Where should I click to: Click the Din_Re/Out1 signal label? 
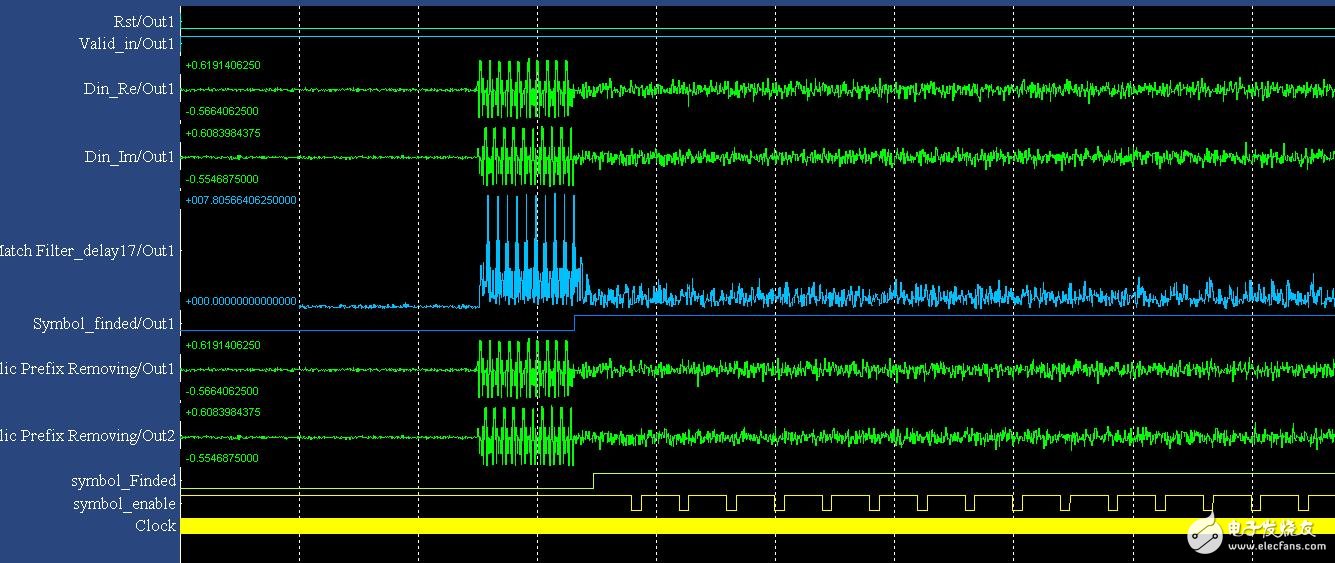pyautogui.click(x=129, y=89)
